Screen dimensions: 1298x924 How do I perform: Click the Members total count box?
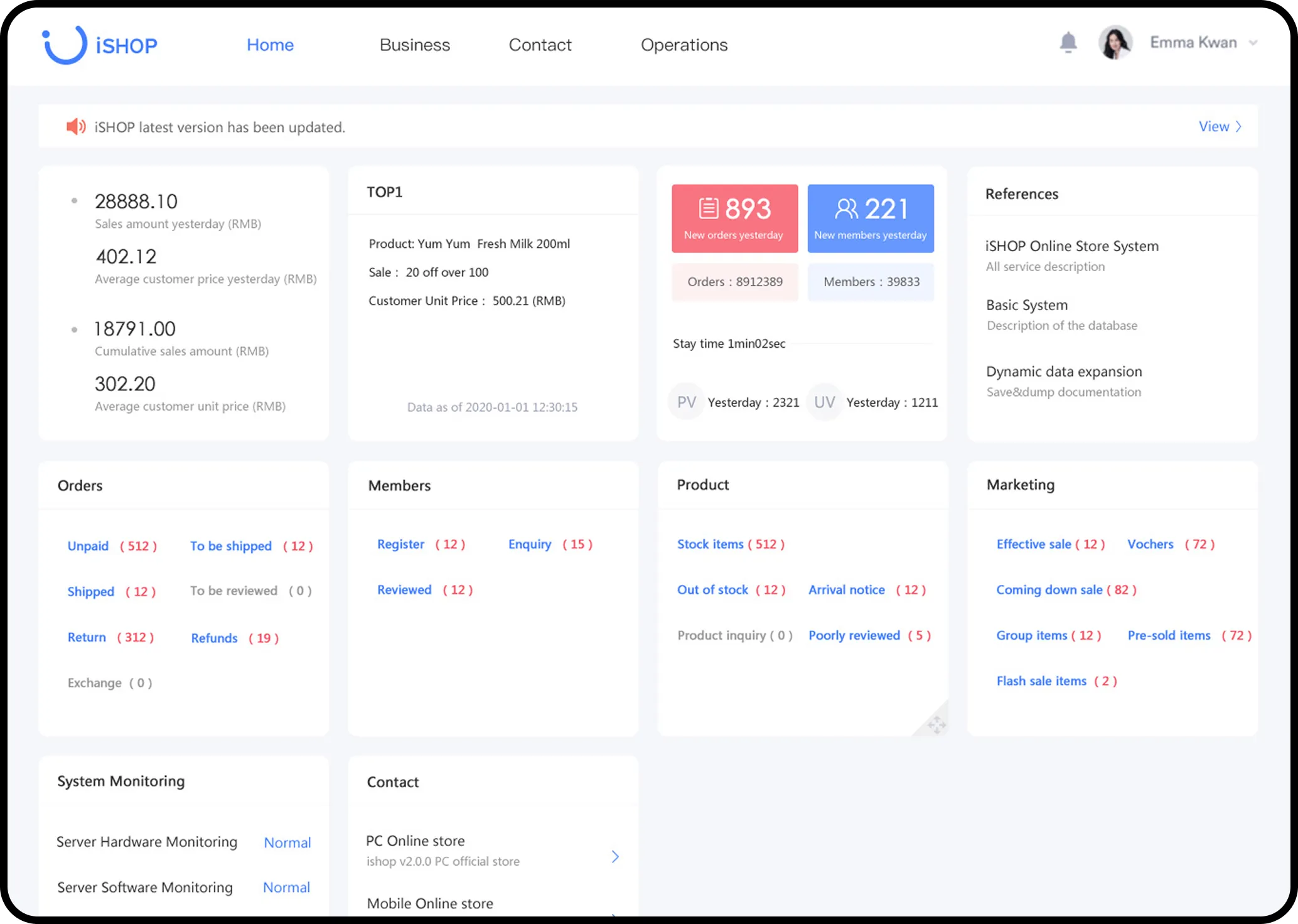[x=871, y=282]
